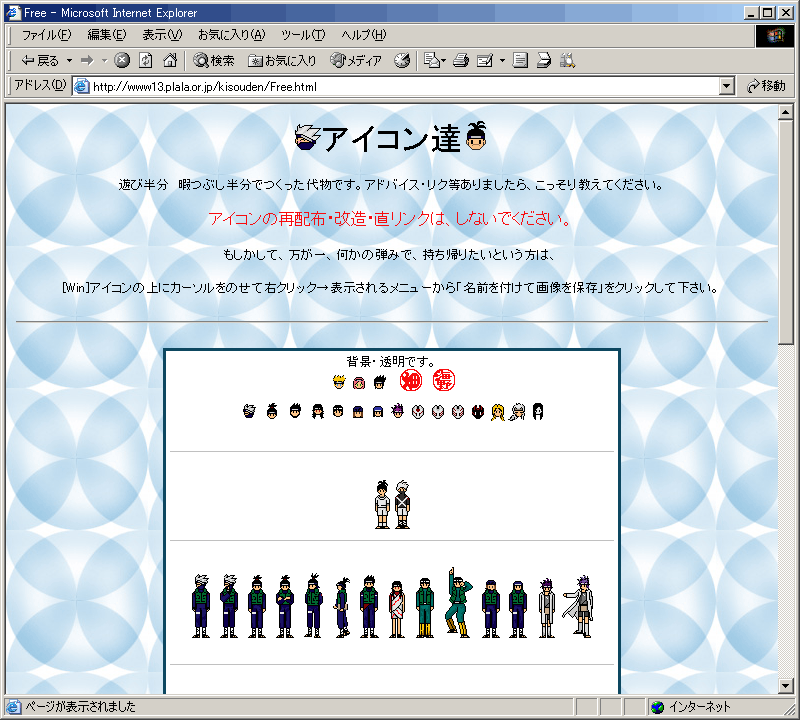This screenshot has width=800, height=720.
Task: Click the history clock icon
Action: point(402,61)
